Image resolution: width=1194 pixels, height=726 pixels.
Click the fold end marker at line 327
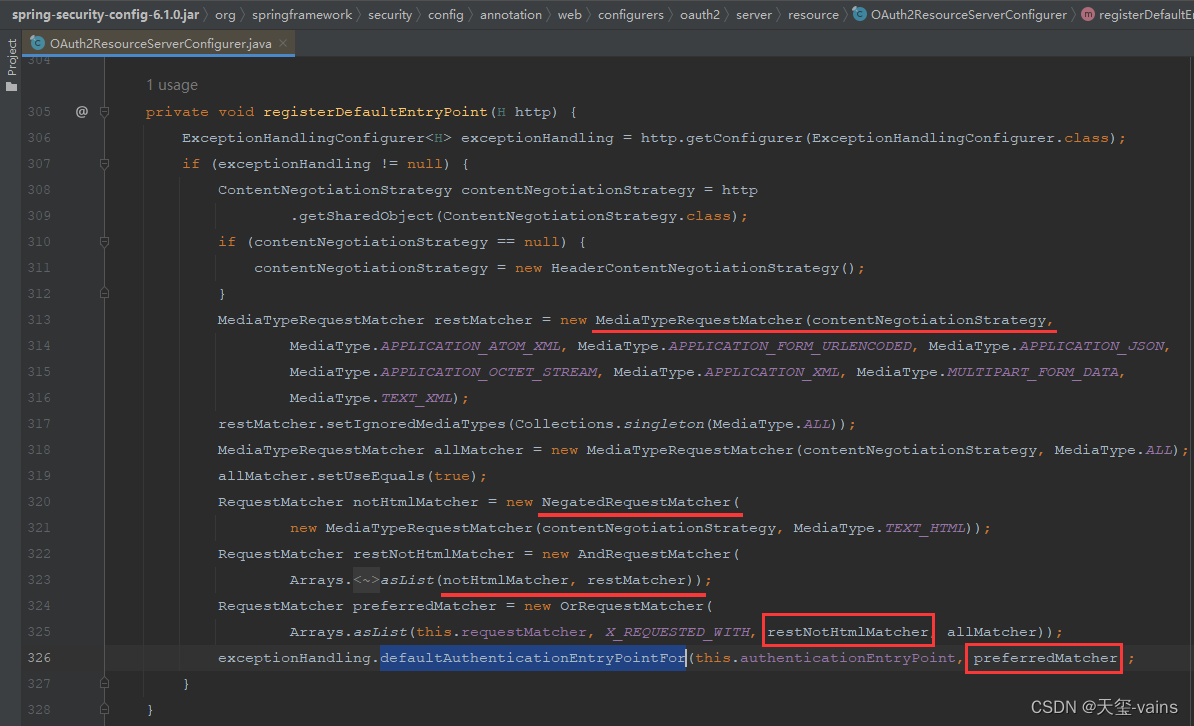tap(104, 683)
